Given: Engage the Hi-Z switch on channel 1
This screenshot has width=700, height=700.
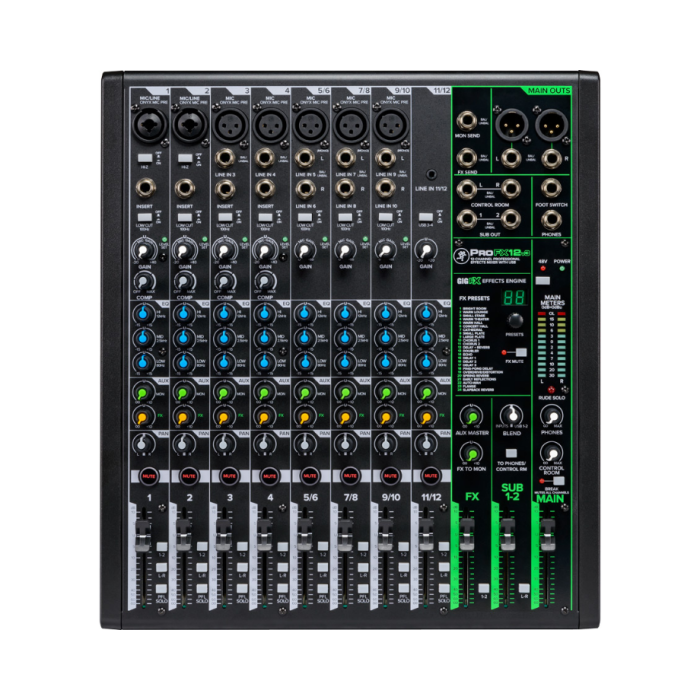Looking at the screenshot, I should [145, 158].
